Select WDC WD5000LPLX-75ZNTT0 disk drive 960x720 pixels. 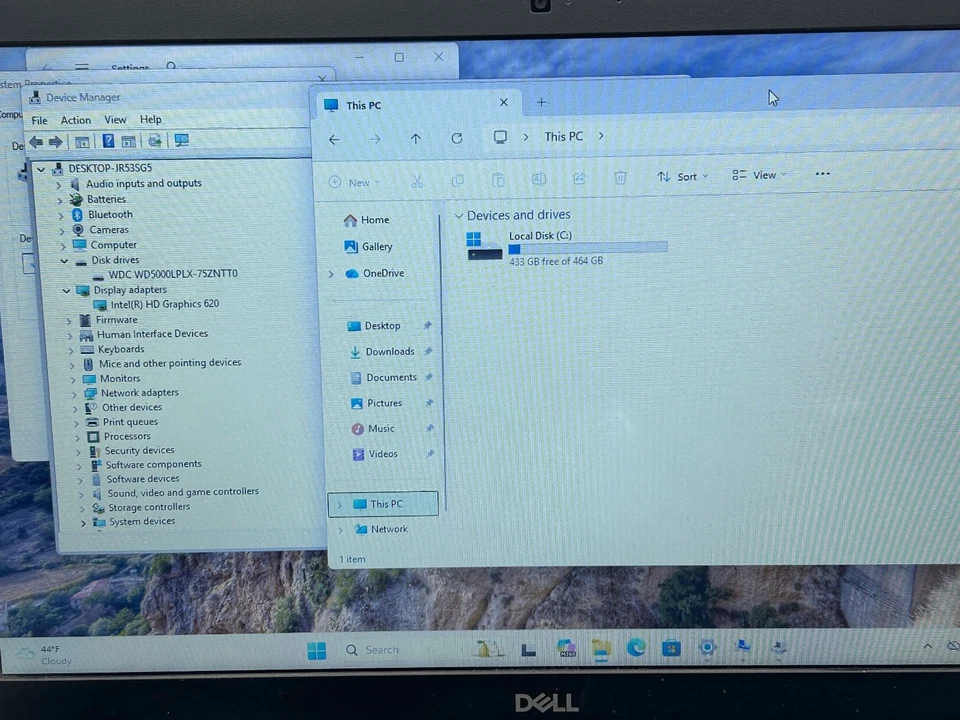pyautogui.click(x=173, y=274)
